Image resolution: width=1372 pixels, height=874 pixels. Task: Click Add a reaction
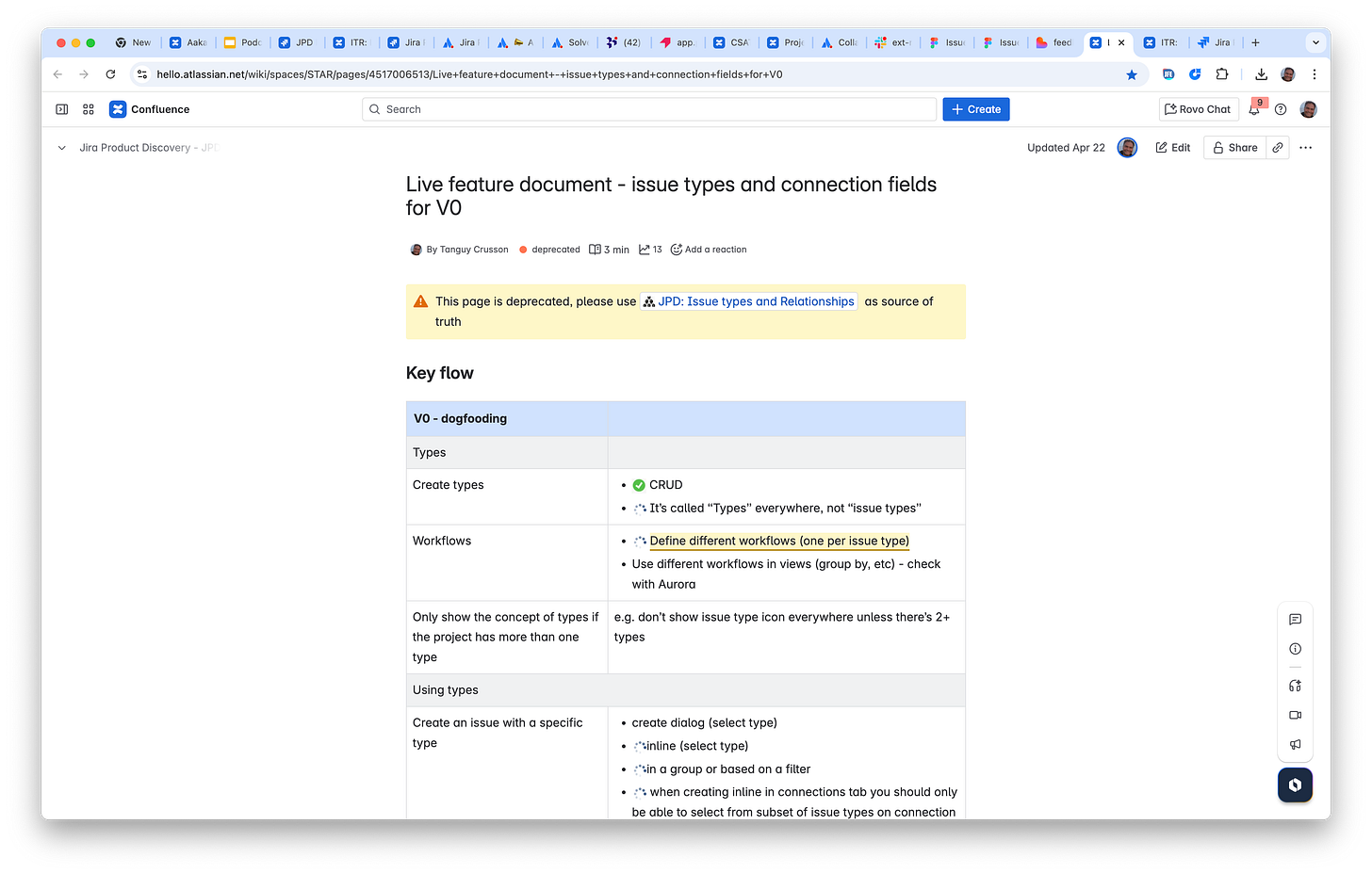(709, 250)
